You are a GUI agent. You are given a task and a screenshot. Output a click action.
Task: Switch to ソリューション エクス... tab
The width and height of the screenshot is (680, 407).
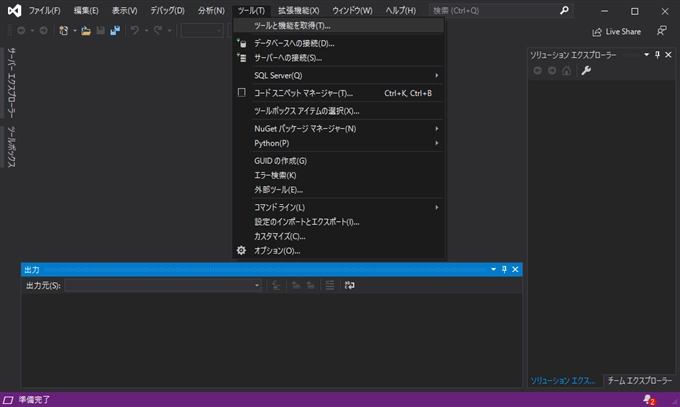click(563, 381)
